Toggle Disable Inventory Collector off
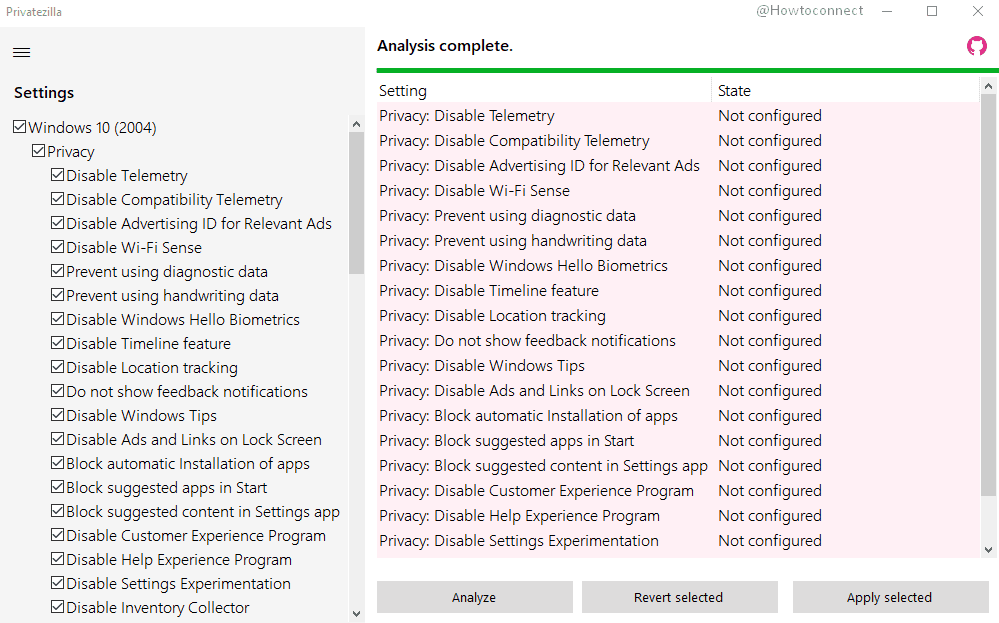Viewport: 999px width, 623px height. [x=57, y=607]
